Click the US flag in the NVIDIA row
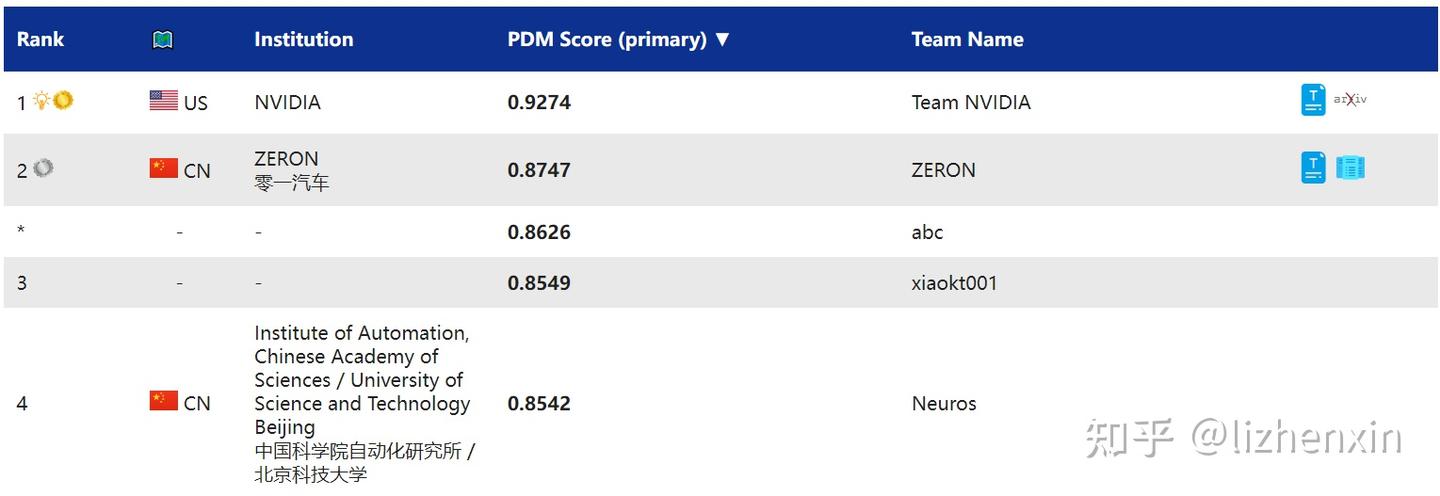Screen dimensions: 1440x496 [163, 100]
